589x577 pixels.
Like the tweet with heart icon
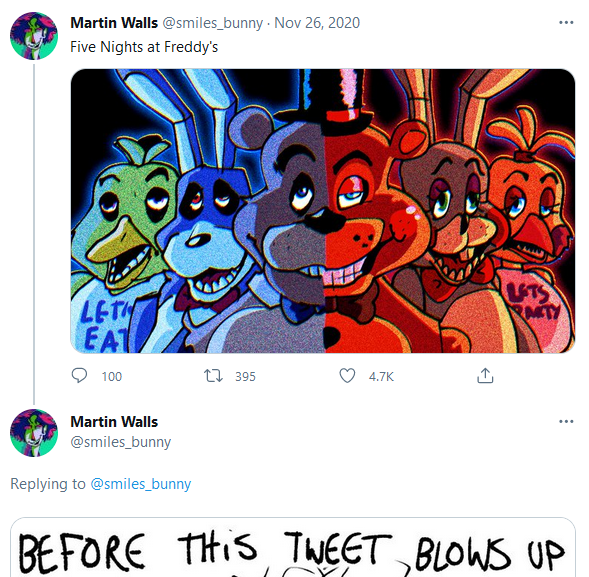click(347, 376)
